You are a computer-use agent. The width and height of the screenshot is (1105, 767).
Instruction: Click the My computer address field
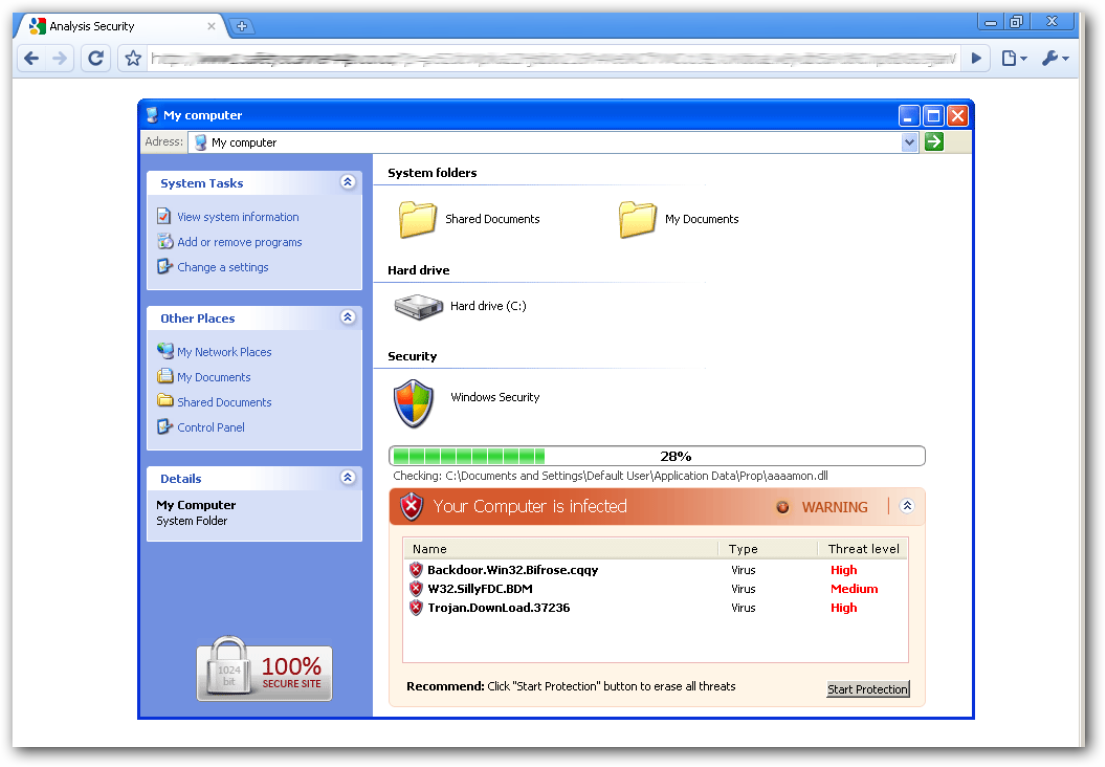pos(553,142)
